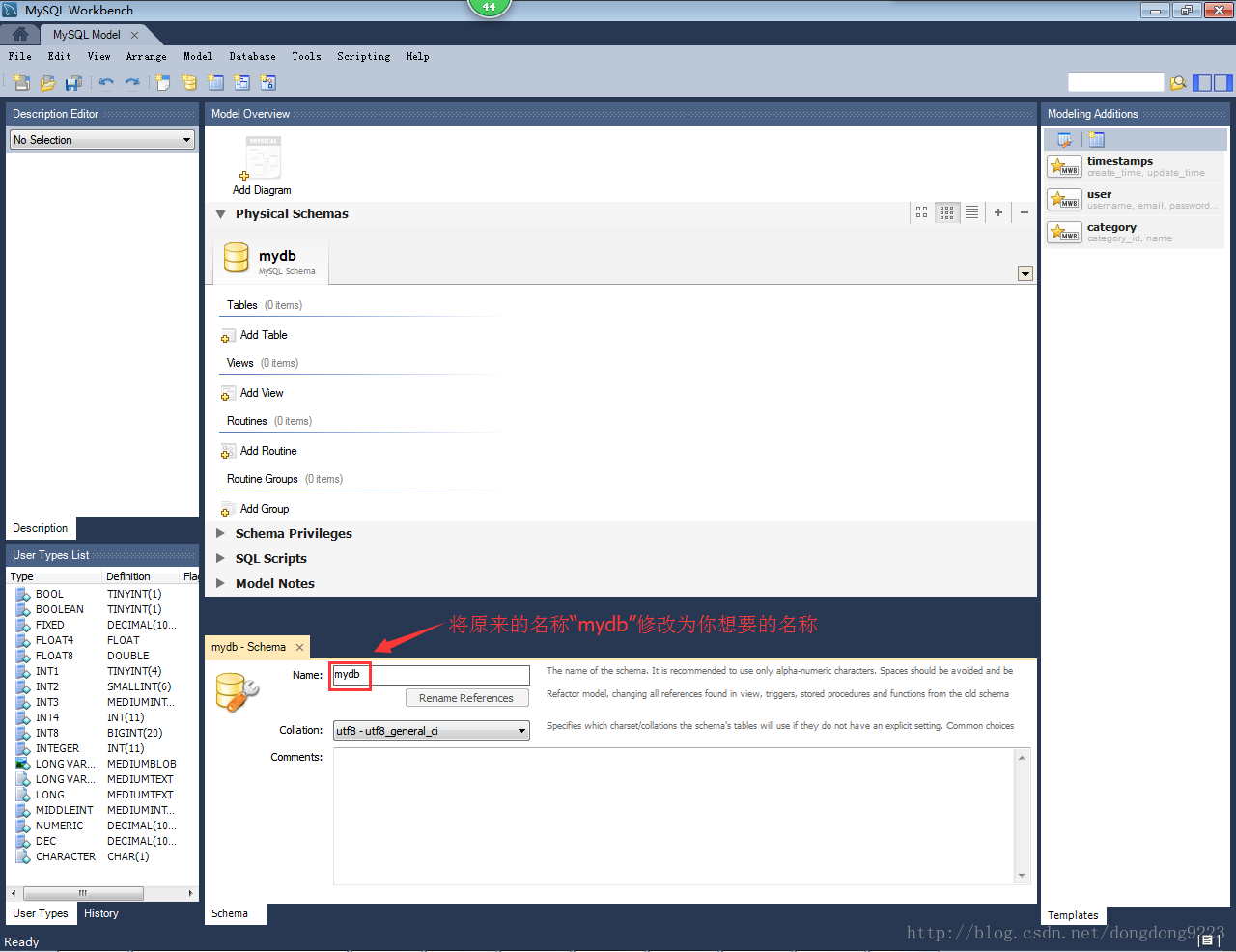Undo the last action via toolbar arrow
Image resolution: width=1236 pixels, height=952 pixels.
tap(106, 83)
